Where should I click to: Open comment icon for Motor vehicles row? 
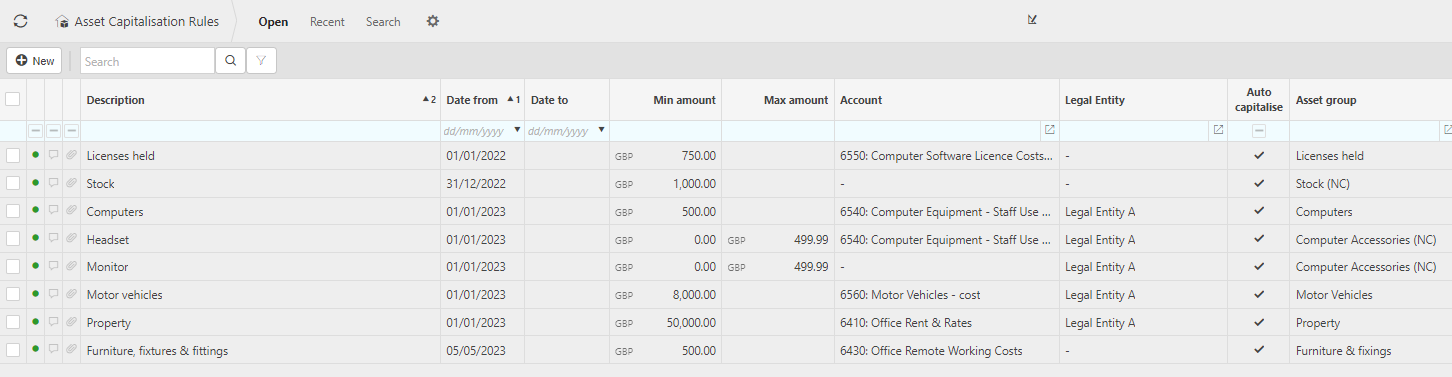54,294
